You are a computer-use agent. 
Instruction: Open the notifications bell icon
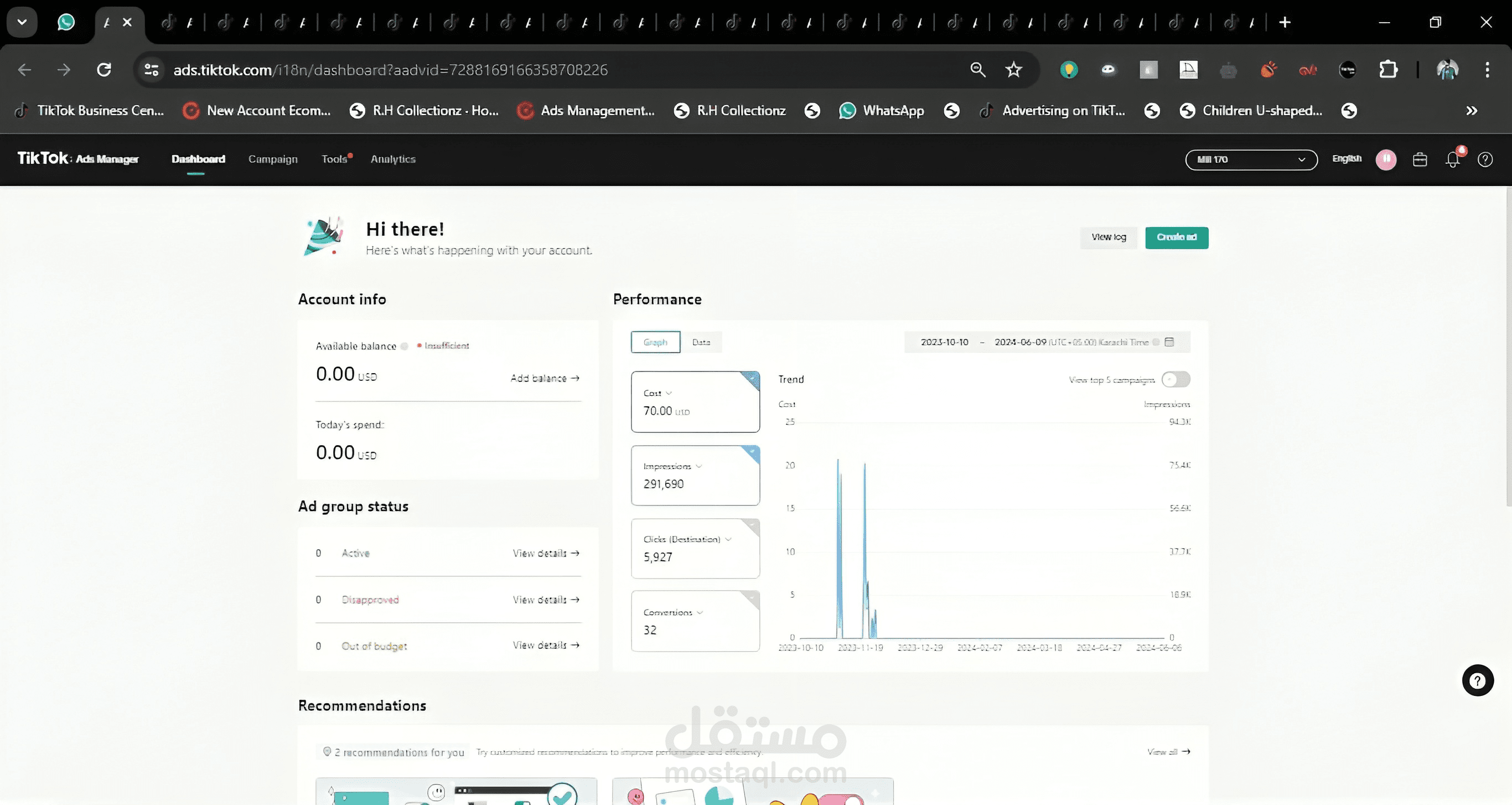pos(1453,159)
